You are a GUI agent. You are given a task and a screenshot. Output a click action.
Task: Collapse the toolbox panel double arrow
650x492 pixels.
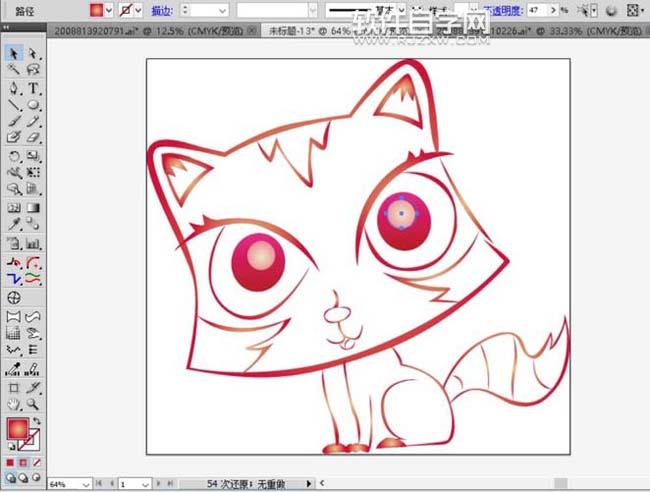6,27
